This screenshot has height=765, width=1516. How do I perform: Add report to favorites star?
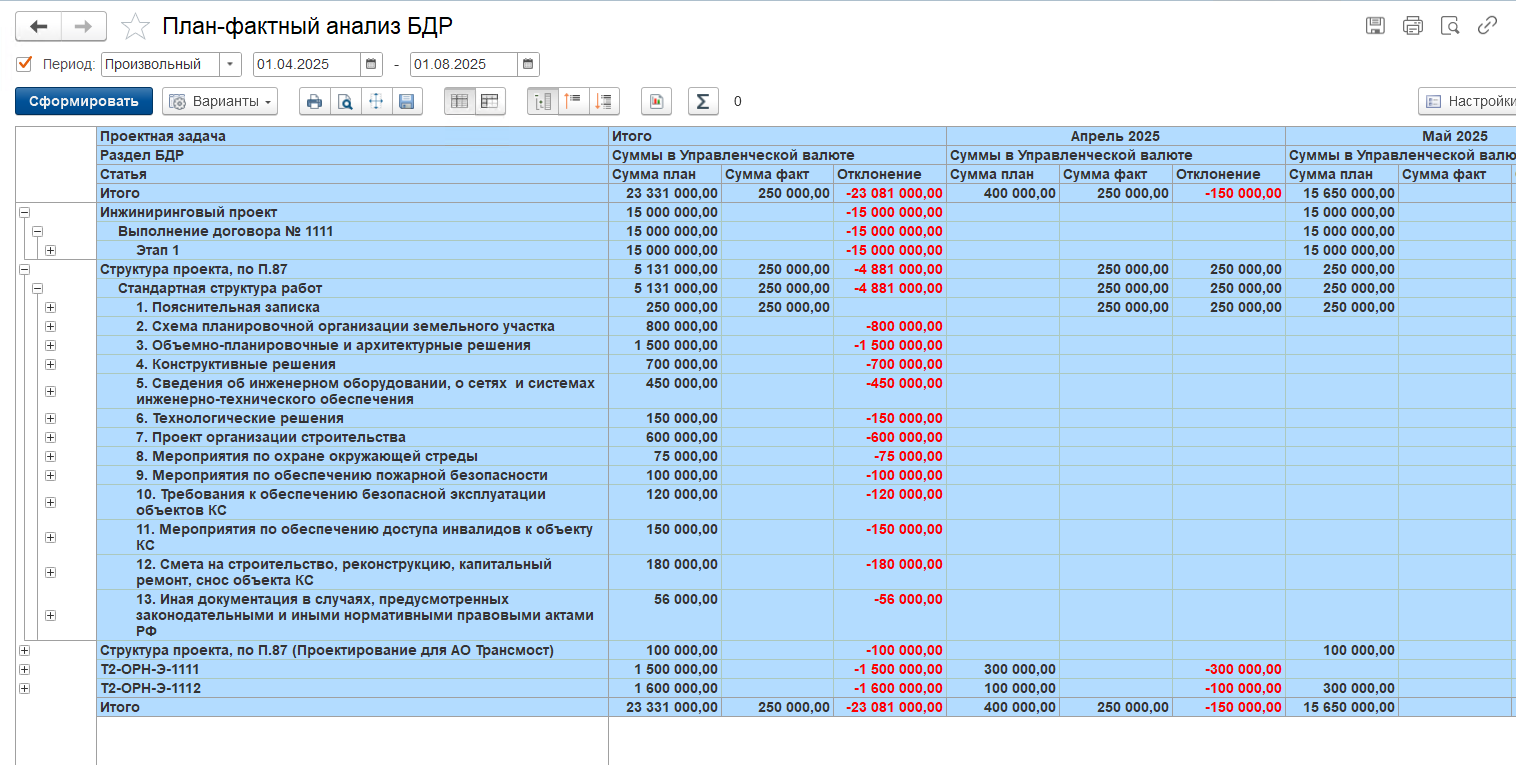pyautogui.click(x=135, y=26)
